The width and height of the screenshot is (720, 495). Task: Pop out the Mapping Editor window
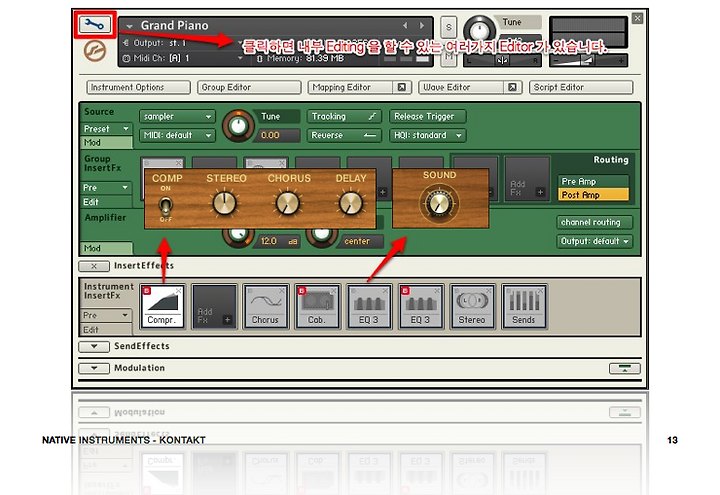click(402, 87)
